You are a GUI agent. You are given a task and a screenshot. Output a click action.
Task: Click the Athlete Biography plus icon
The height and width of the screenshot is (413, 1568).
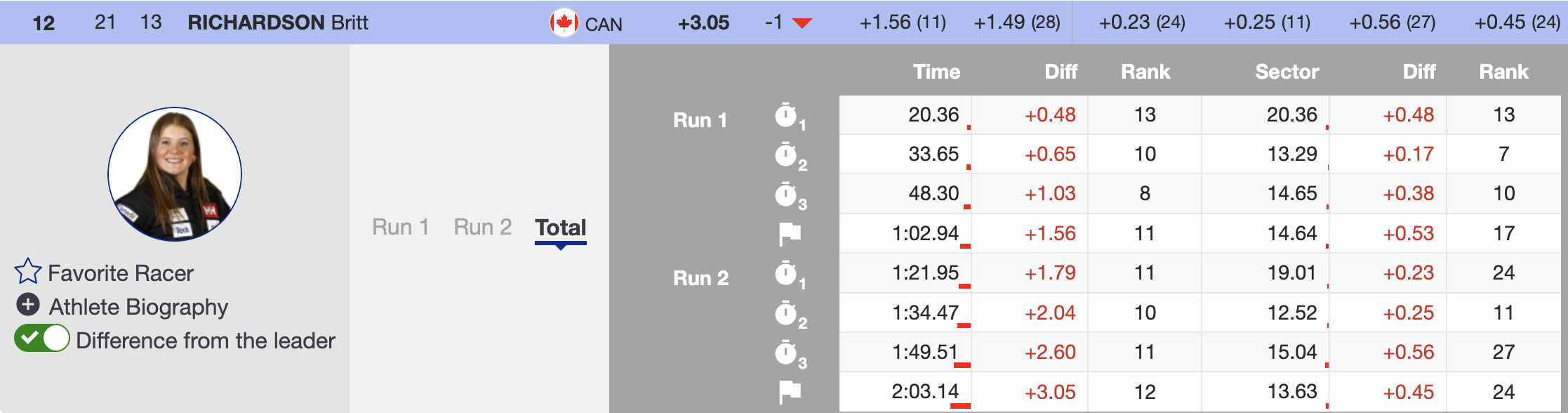click(x=28, y=305)
